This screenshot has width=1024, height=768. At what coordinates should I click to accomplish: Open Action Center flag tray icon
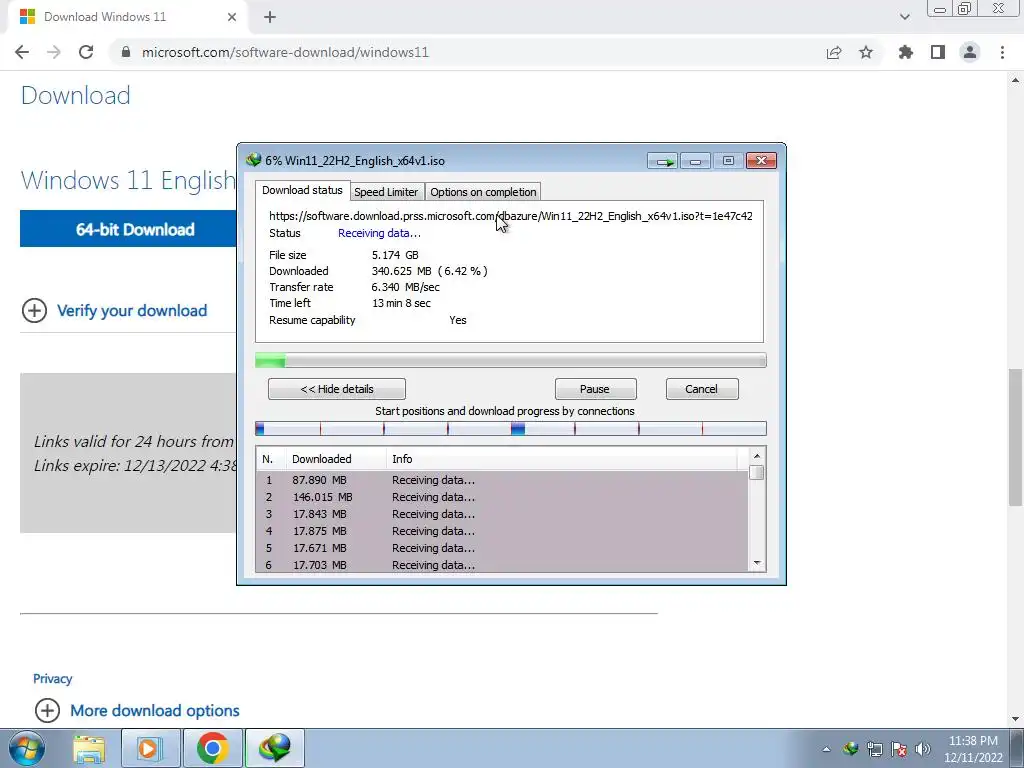pyautogui.click(x=899, y=749)
